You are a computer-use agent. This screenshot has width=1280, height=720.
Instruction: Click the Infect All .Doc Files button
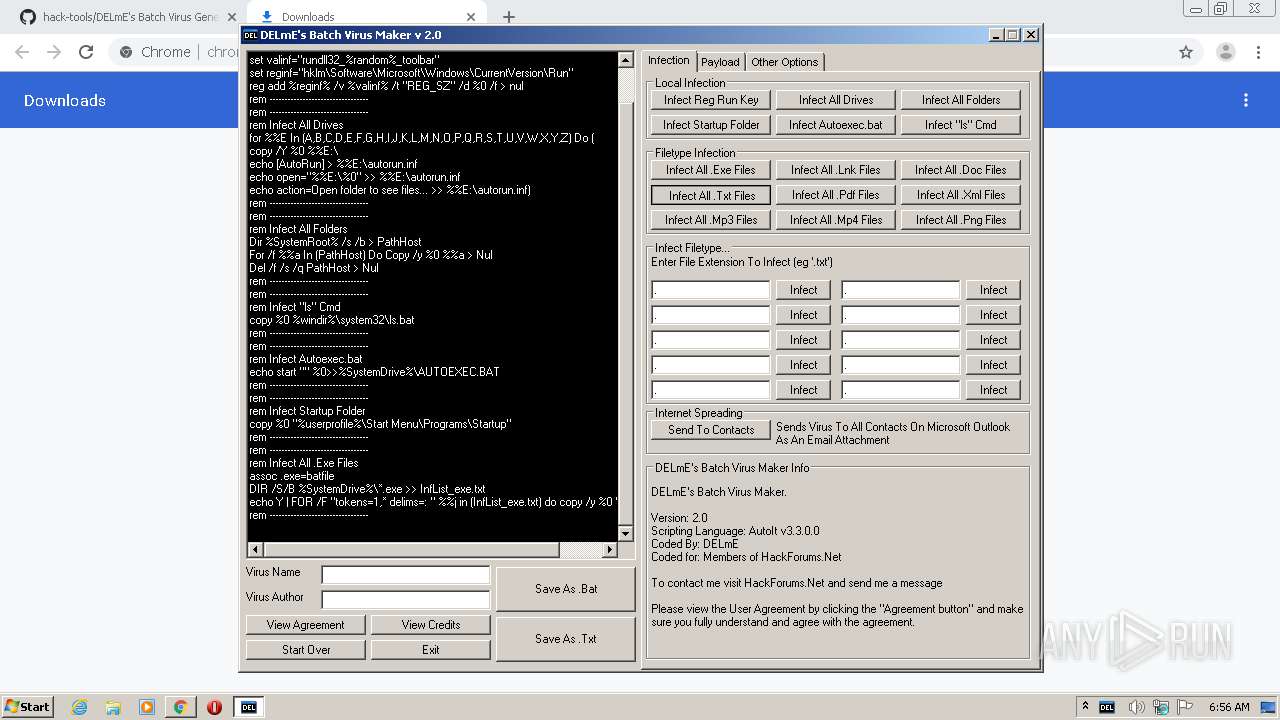pos(961,170)
